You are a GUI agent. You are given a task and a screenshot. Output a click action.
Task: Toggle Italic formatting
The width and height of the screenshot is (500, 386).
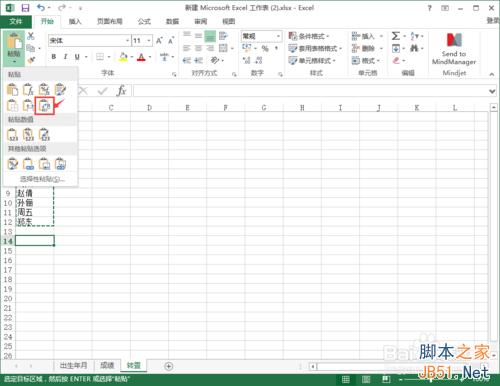(65, 57)
